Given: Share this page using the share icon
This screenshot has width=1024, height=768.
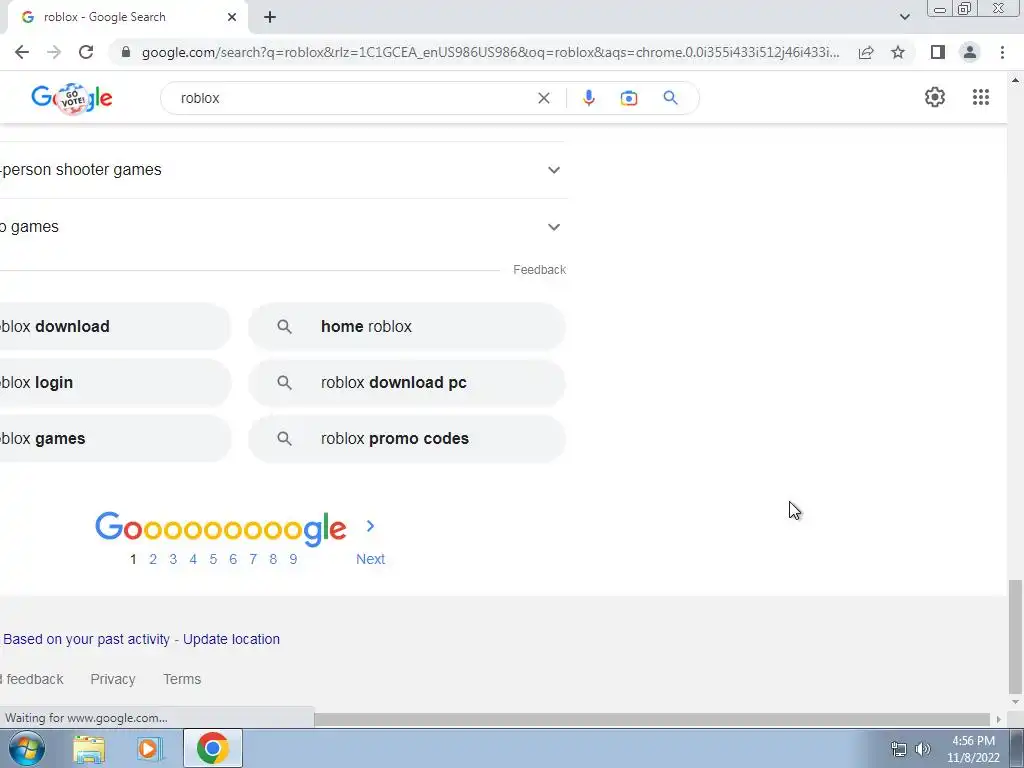Looking at the screenshot, I should (866, 52).
